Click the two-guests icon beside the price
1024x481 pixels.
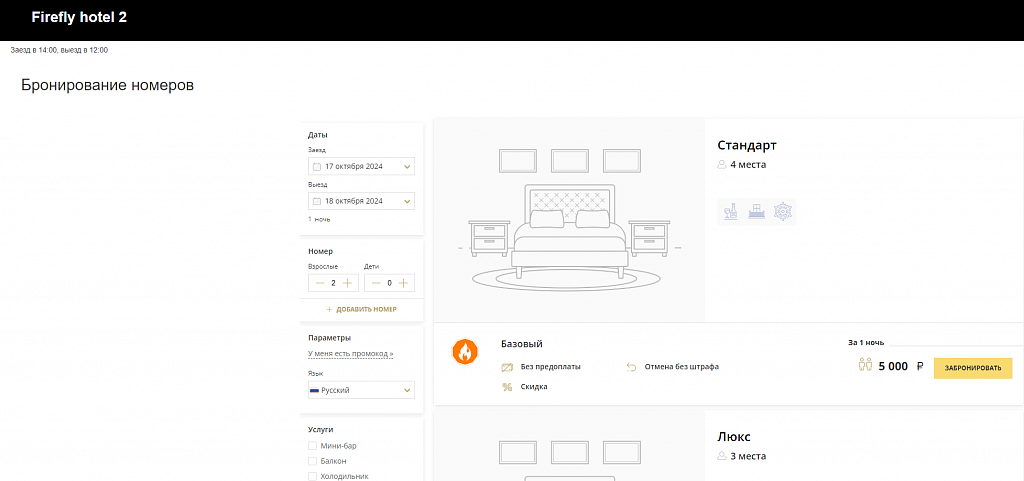[x=865, y=365]
